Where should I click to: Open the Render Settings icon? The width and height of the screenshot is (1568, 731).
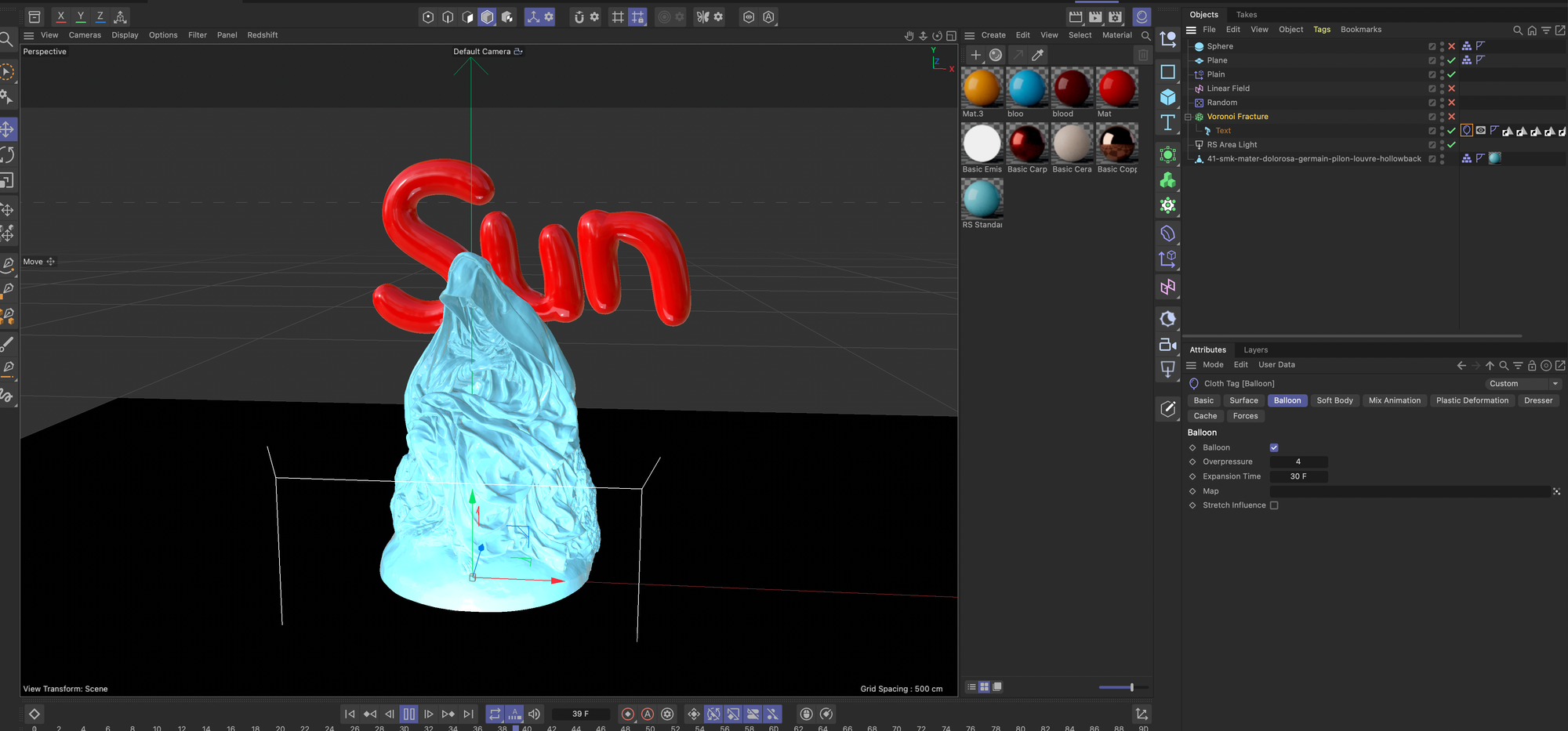pos(1115,16)
